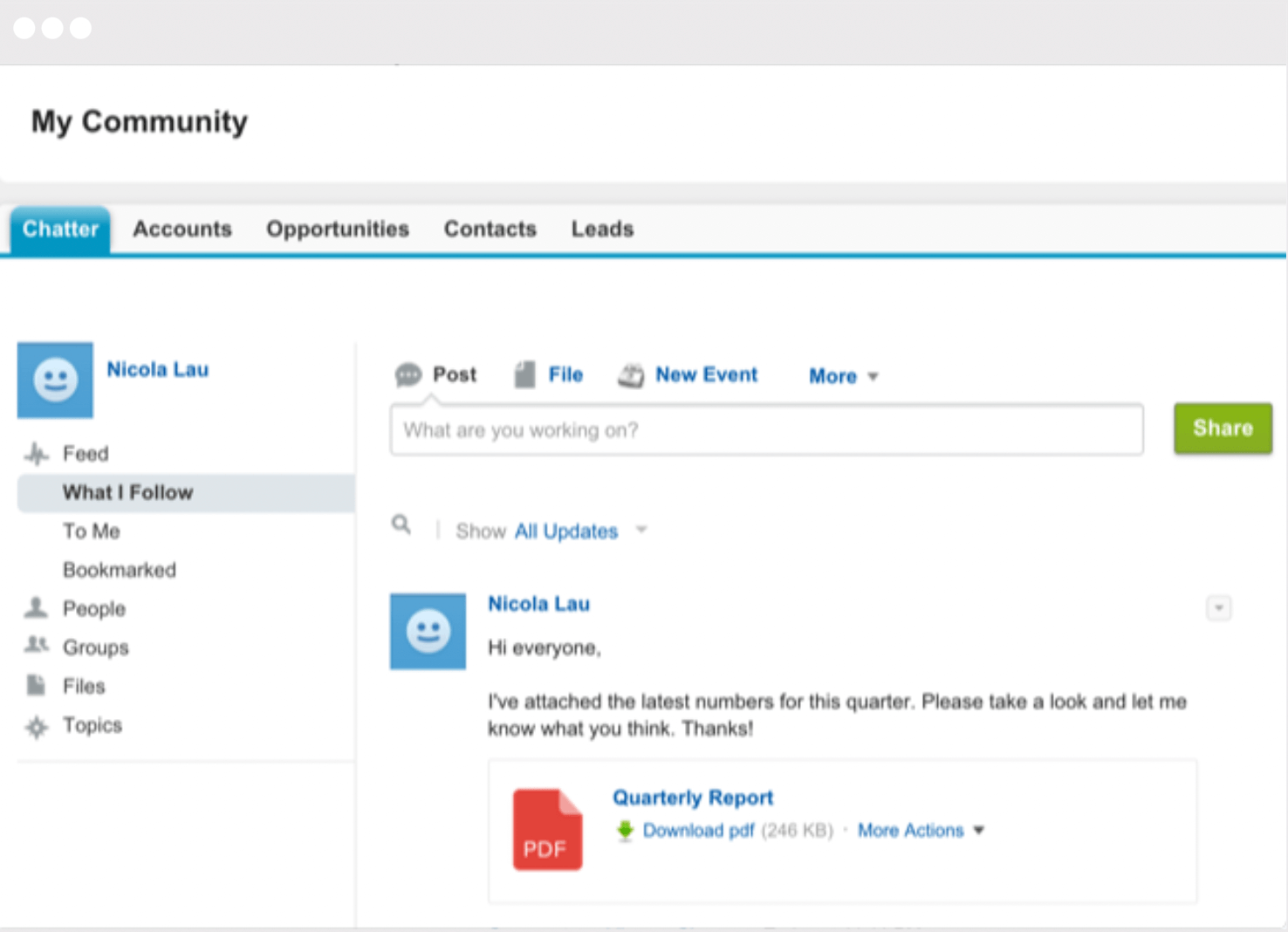Open the People section via its icon
Screen dimensions: 1288x932
[36, 608]
